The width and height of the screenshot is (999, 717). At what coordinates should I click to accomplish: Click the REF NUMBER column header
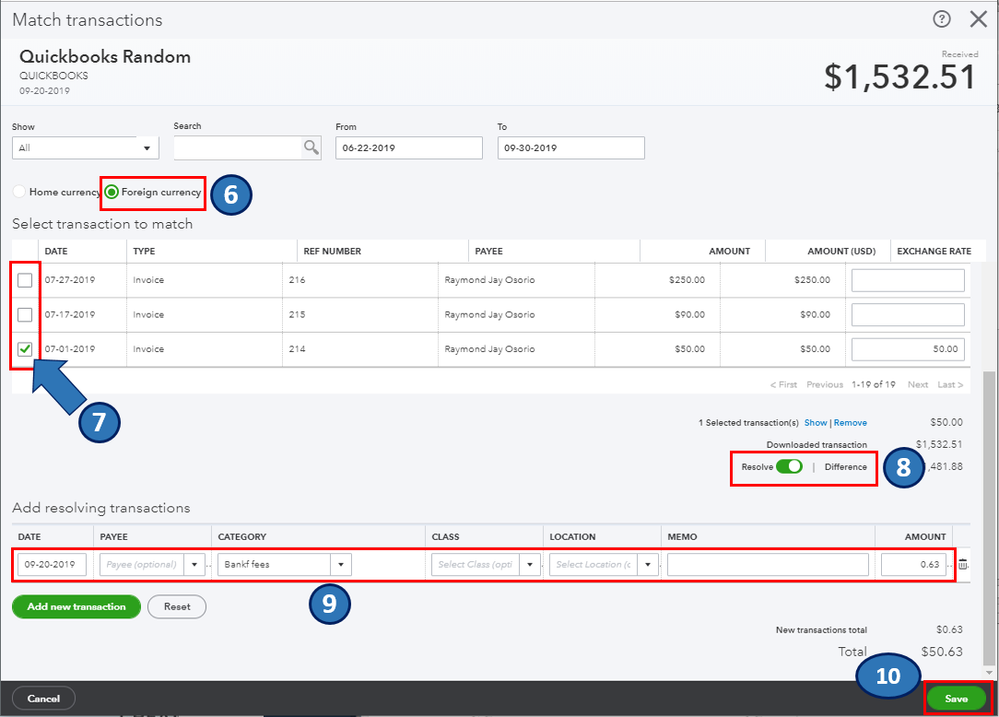pyautogui.click(x=333, y=251)
